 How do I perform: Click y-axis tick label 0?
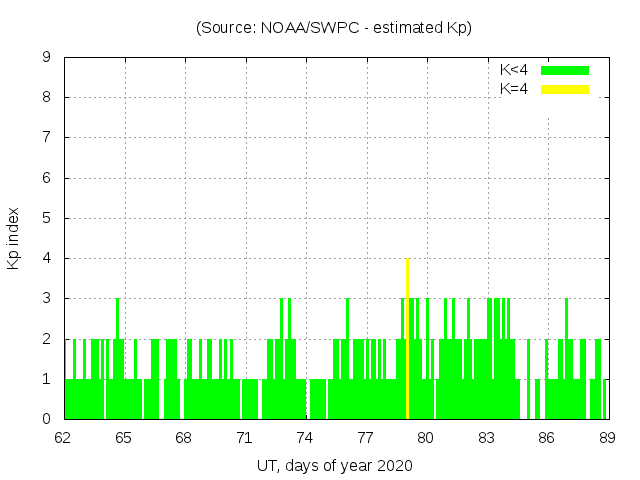46,419
